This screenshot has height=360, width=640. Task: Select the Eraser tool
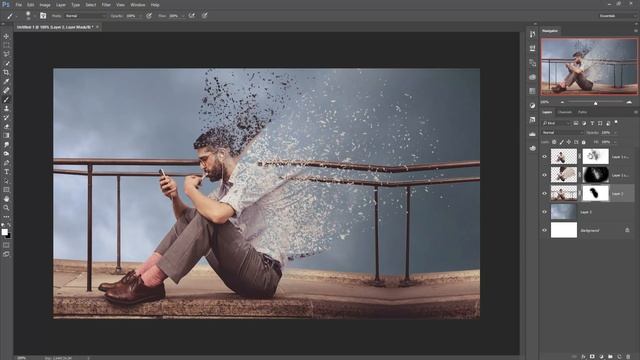point(6,127)
